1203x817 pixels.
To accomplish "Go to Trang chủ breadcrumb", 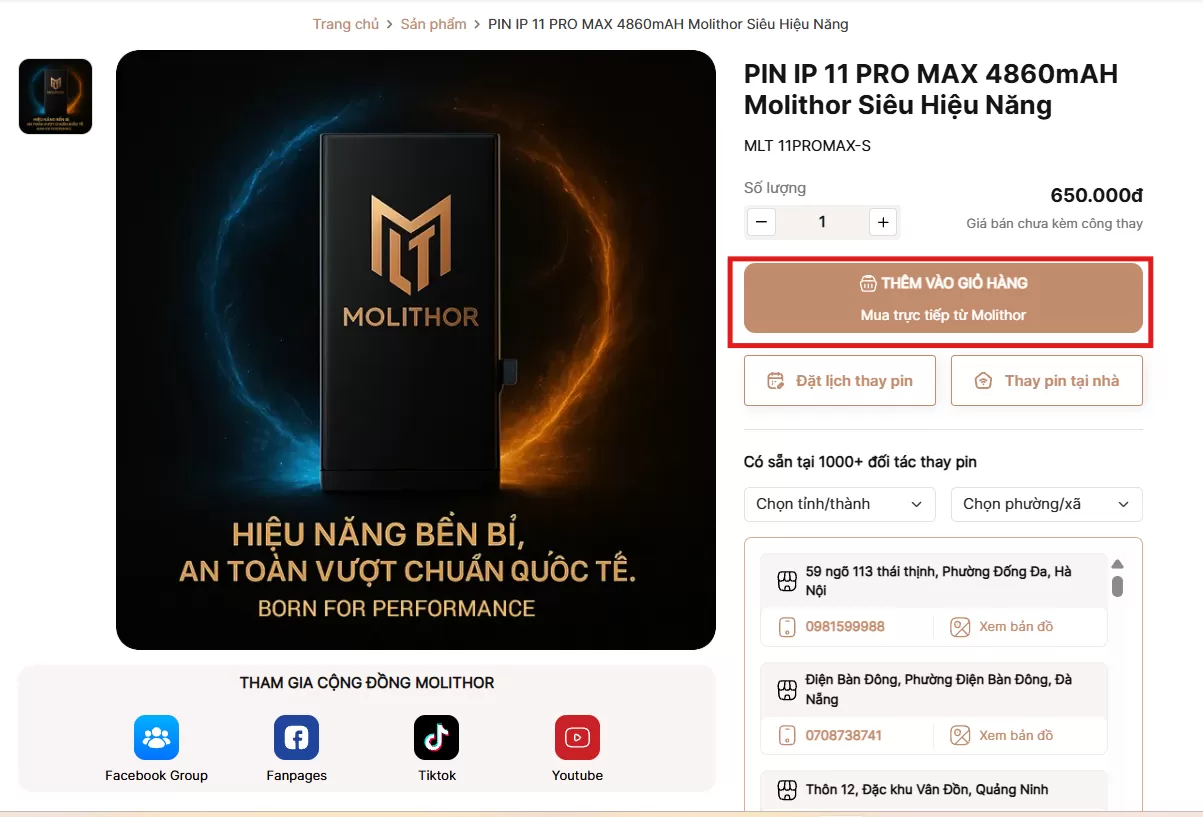I will click(x=346, y=24).
